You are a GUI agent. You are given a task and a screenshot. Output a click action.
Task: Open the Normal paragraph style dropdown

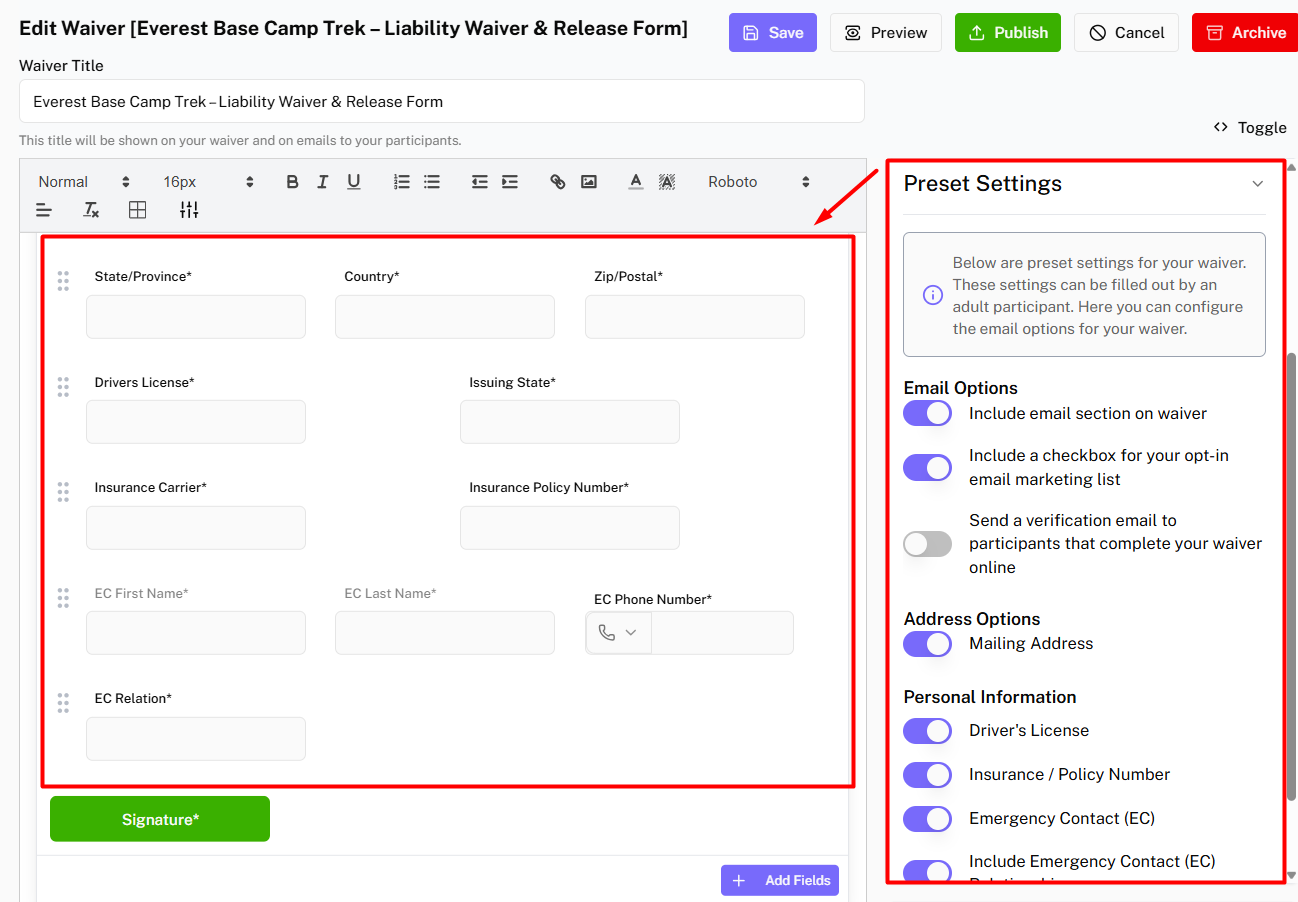click(x=84, y=182)
